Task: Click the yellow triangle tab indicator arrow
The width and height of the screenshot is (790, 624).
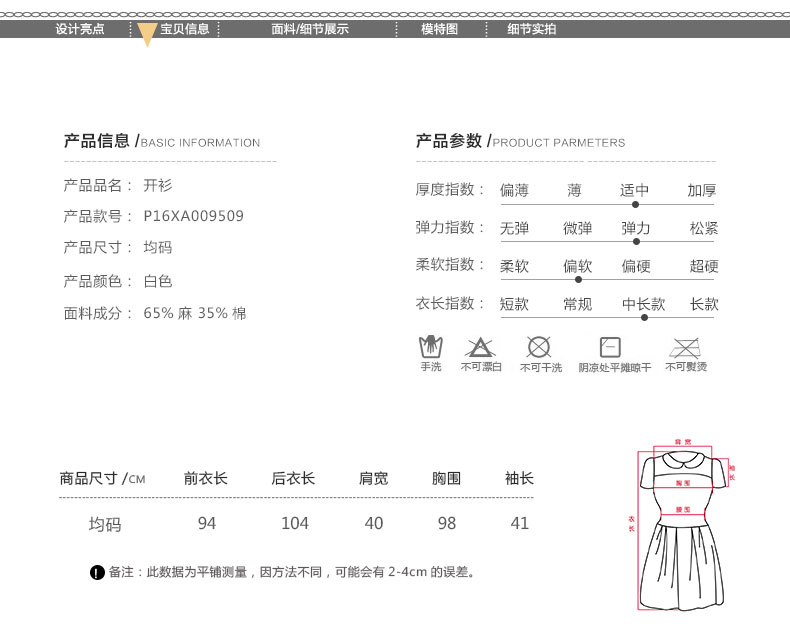Action: pyautogui.click(x=147, y=35)
